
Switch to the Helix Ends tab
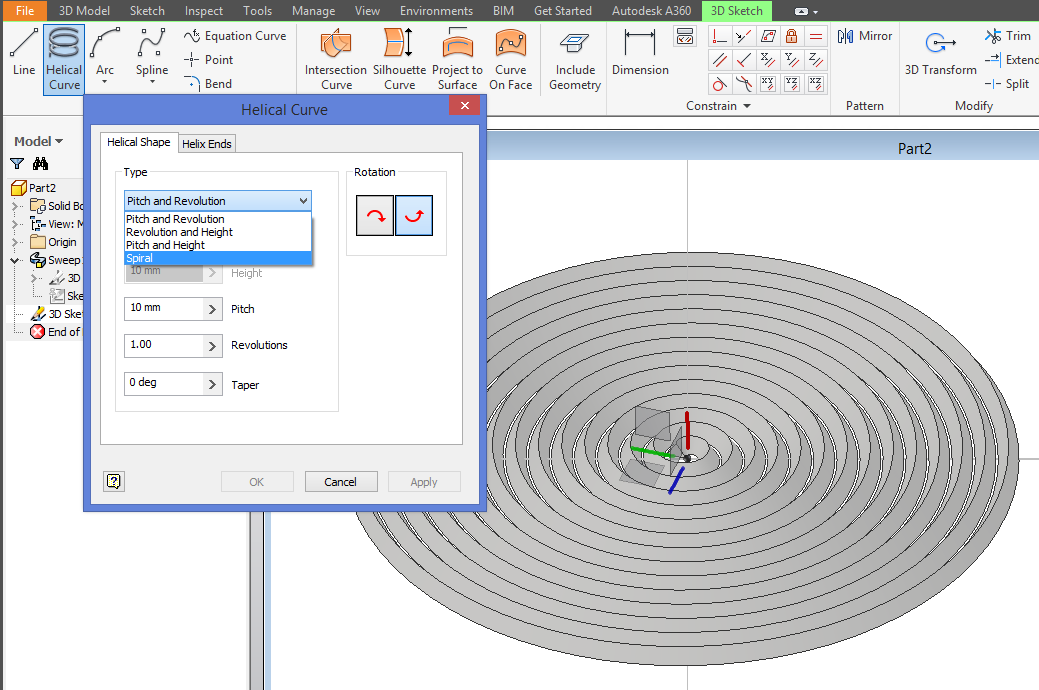pos(207,143)
